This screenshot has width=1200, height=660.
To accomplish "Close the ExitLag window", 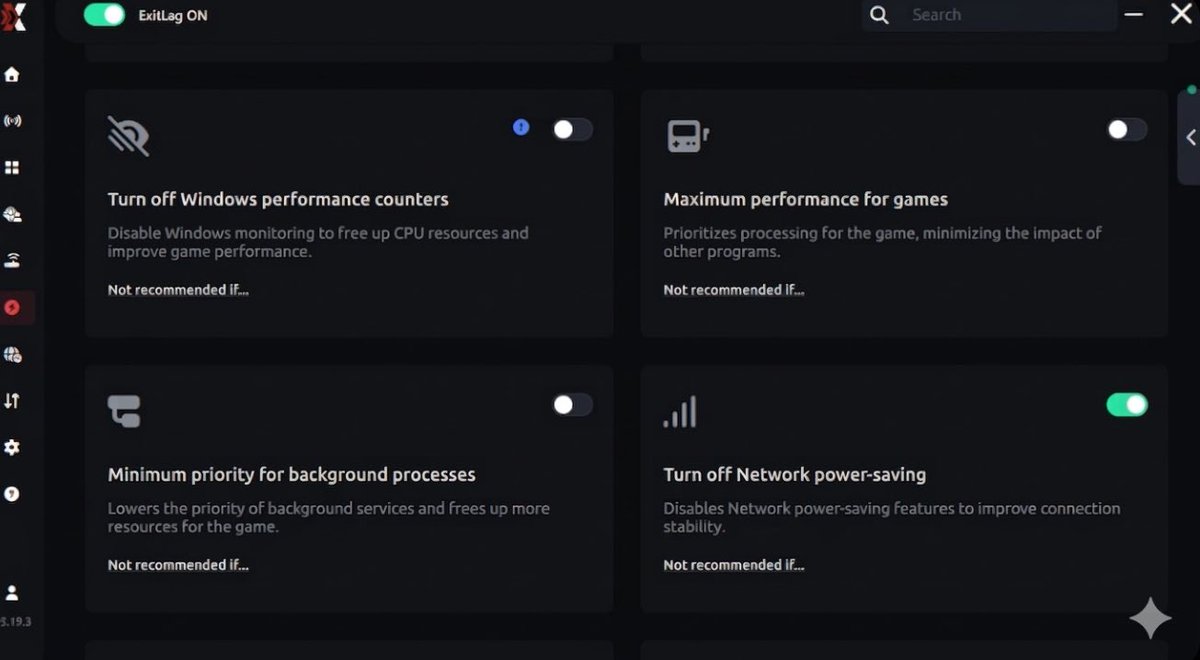I will click(1181, 14).
